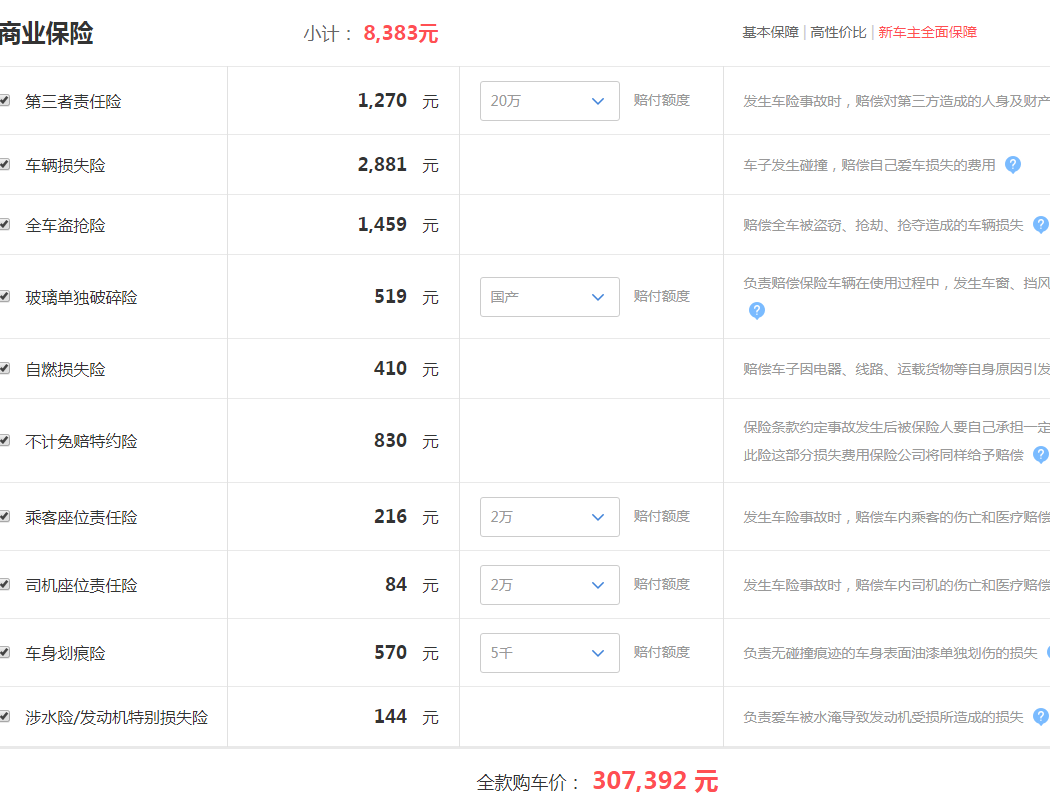Image resolution: width=1050 pixels, height=796 pixels.
Task: Click the 570 premium amount
Action: [390, 652]
